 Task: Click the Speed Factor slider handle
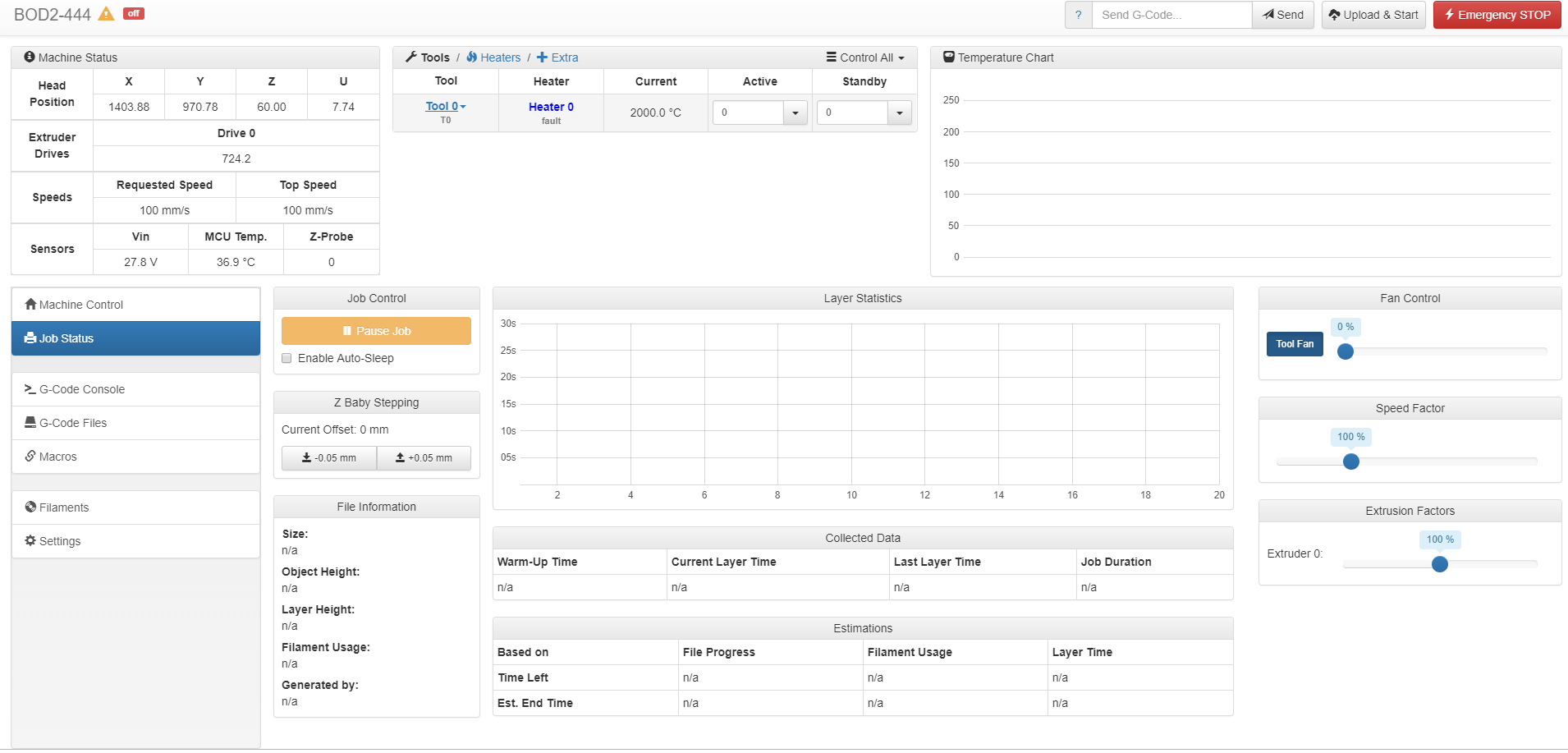pos(1351,461)
